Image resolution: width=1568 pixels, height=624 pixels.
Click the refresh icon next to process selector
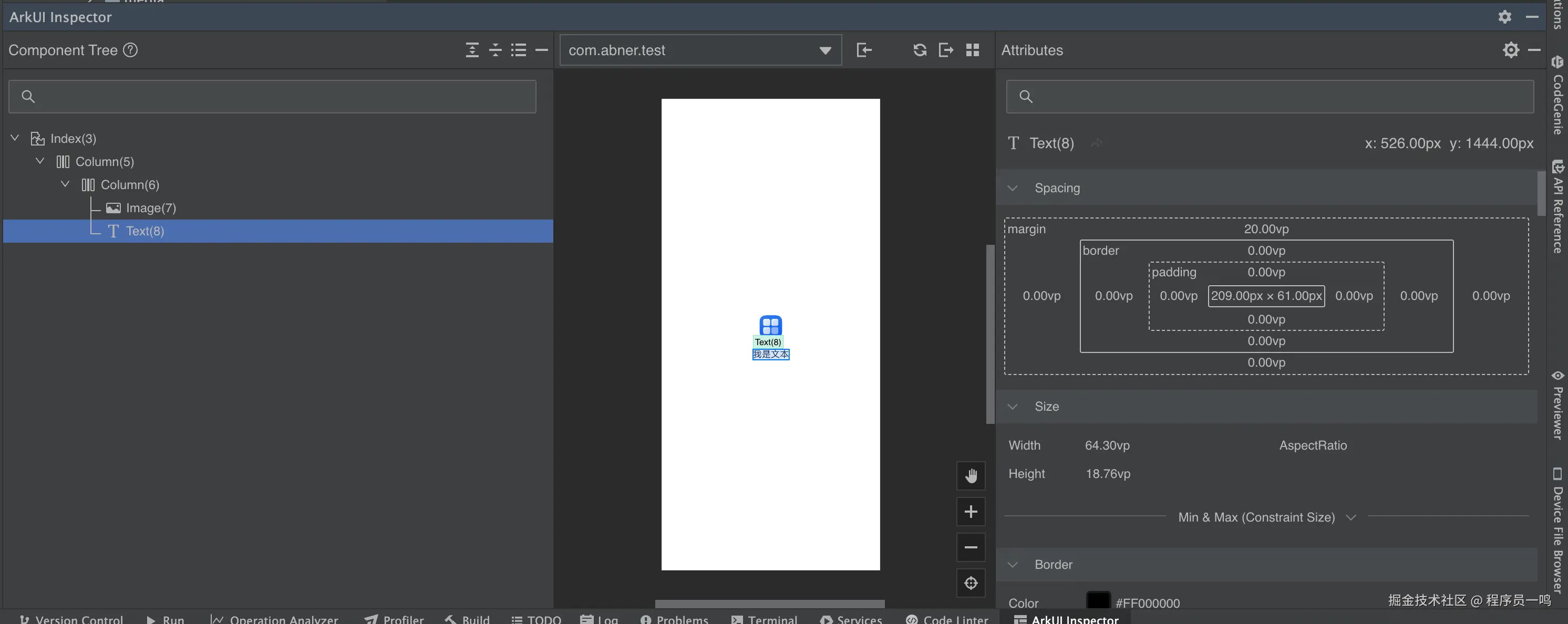920,50
